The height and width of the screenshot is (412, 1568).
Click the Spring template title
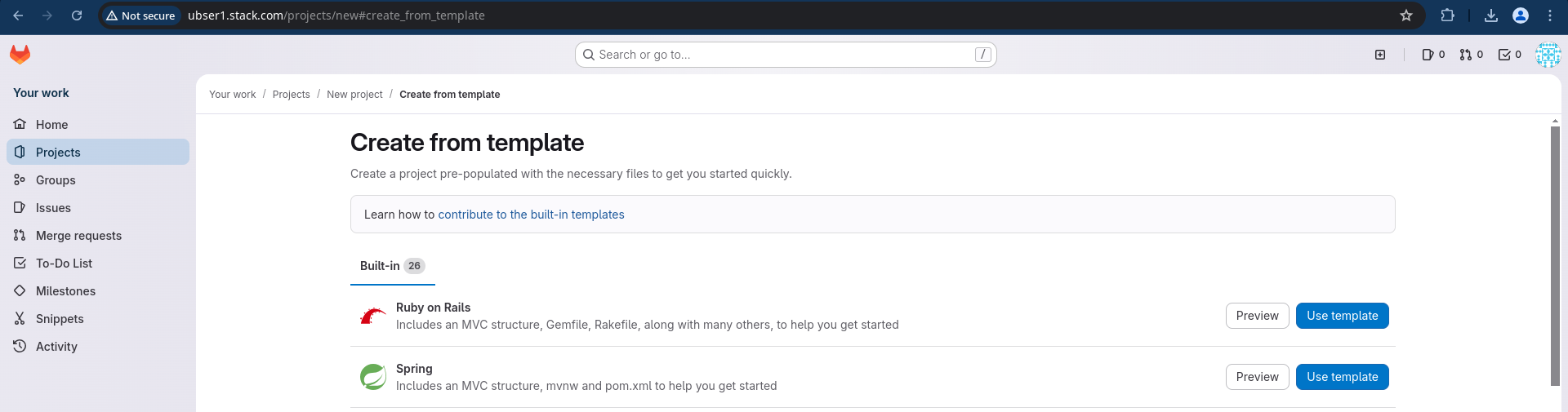pyautogui.click(x=414, y=369)
